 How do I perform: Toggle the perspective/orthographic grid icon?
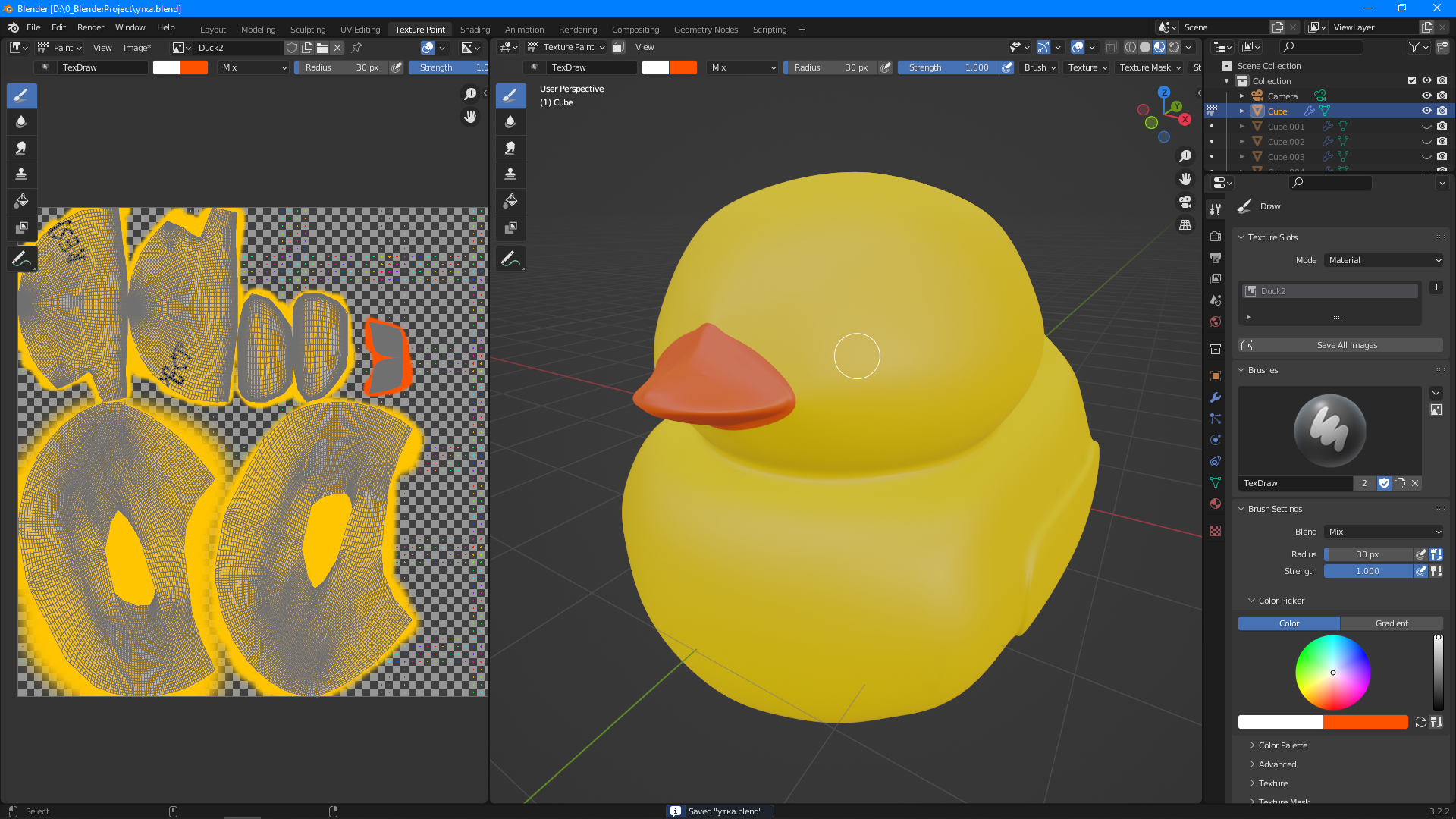click(x=1185, y=225)
